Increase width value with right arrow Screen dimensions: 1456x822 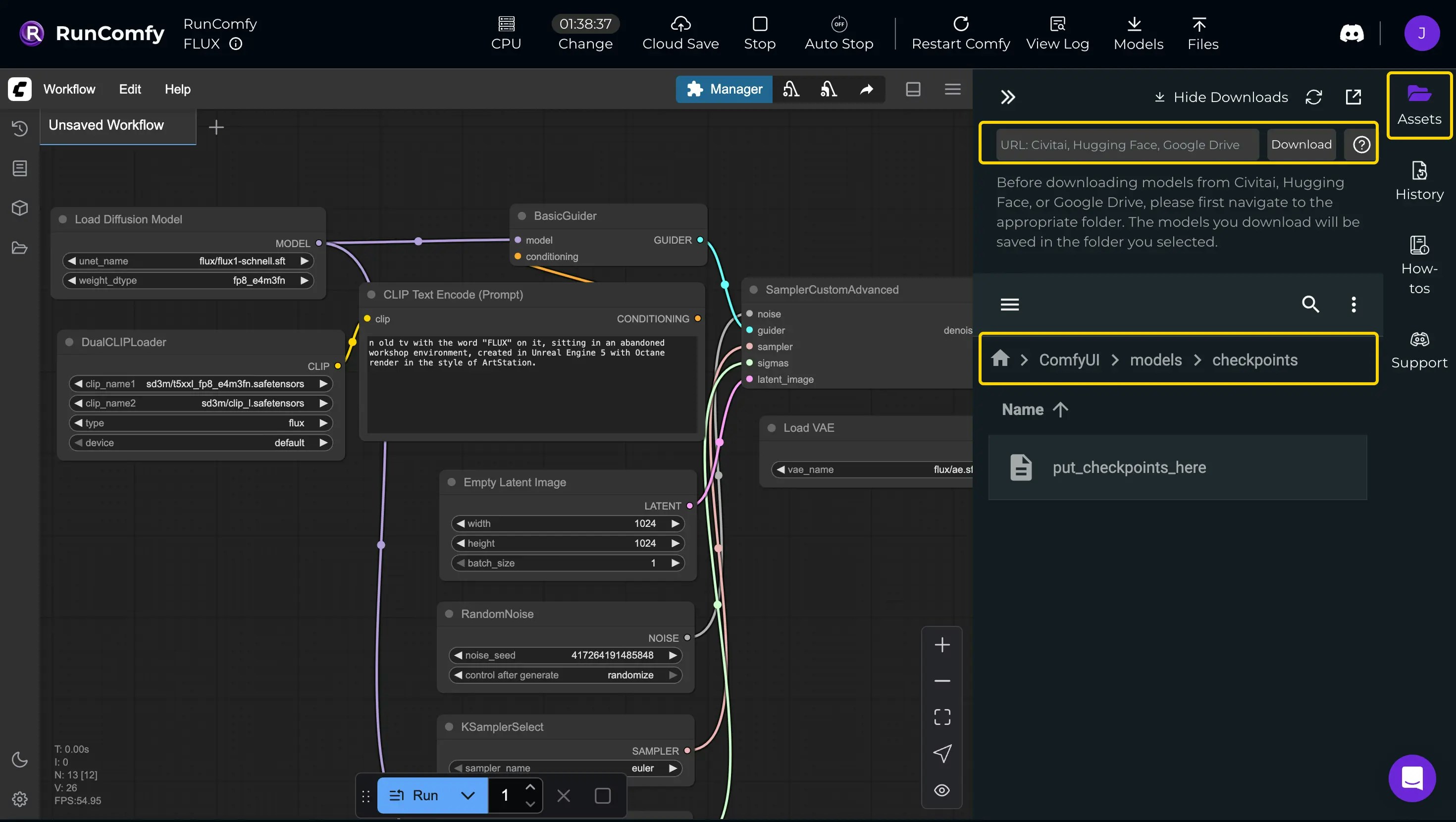click(x=675, y=523)
